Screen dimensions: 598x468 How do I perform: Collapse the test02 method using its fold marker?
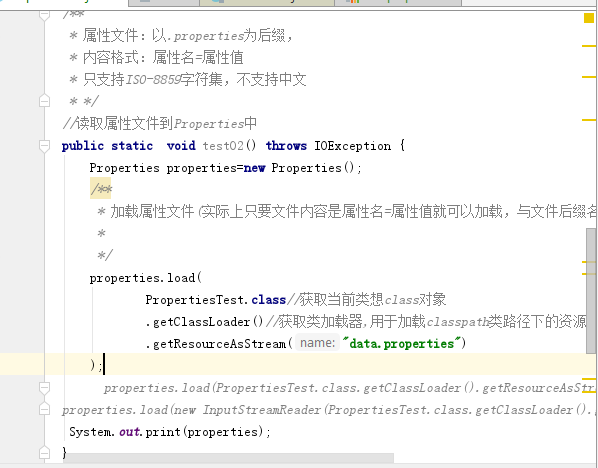tap(44, 146)
